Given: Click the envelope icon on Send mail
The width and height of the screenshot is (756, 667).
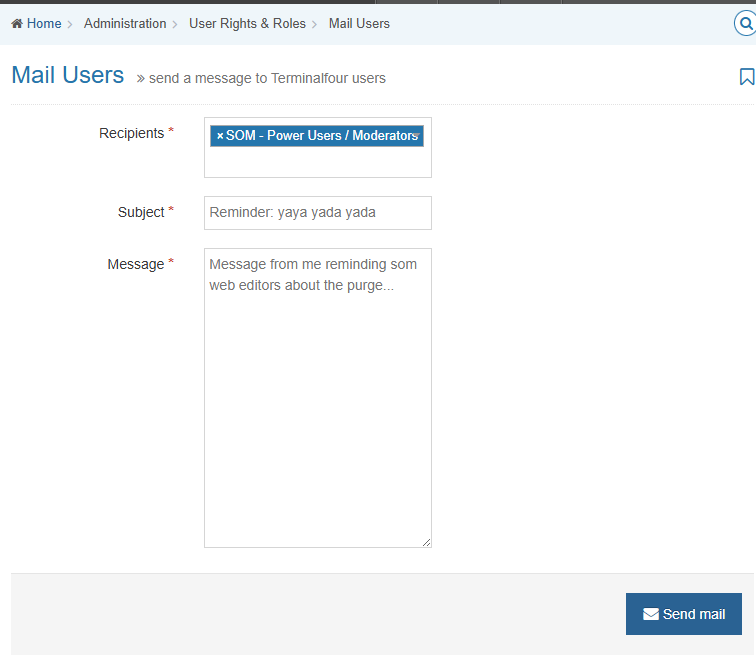Looking at the screenshot, I should 651,614.
